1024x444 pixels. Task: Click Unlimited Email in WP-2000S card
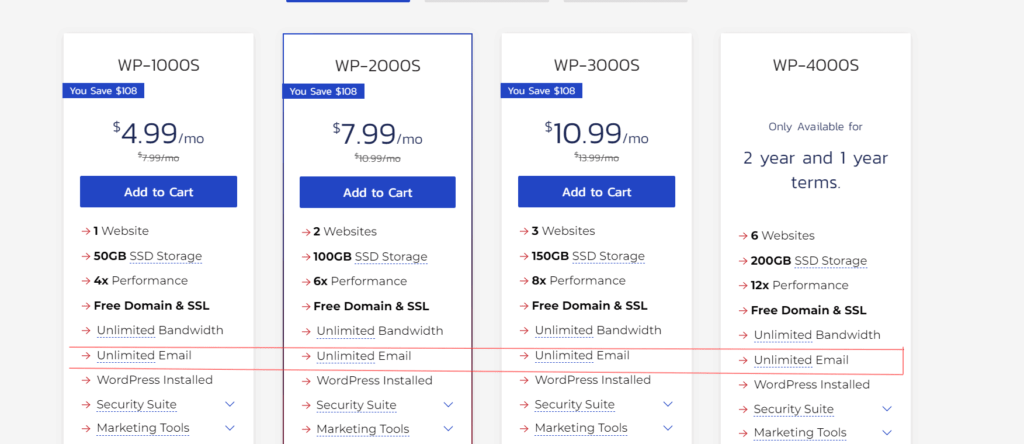click(364, 356)
